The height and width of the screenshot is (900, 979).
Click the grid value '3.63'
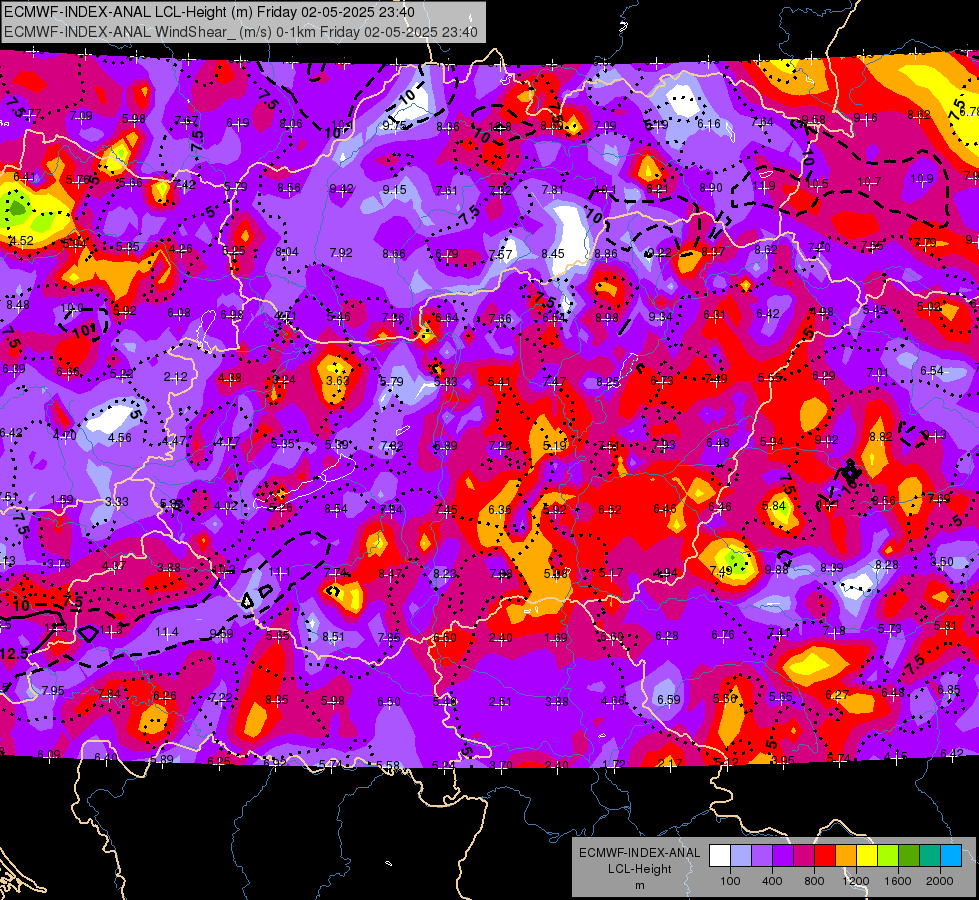pyautogui.click(x=338, y=380)
